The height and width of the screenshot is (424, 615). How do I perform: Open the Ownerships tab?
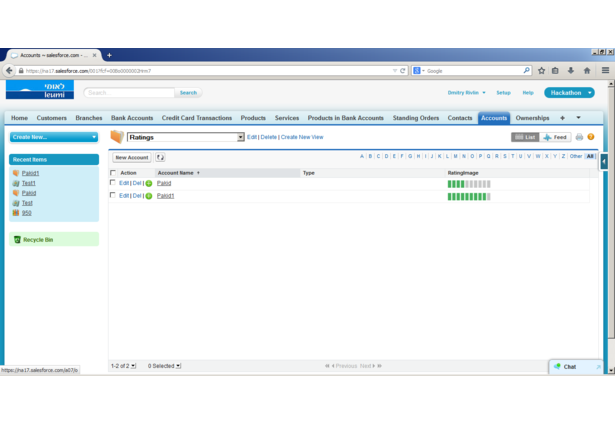[x=532, y=118]
